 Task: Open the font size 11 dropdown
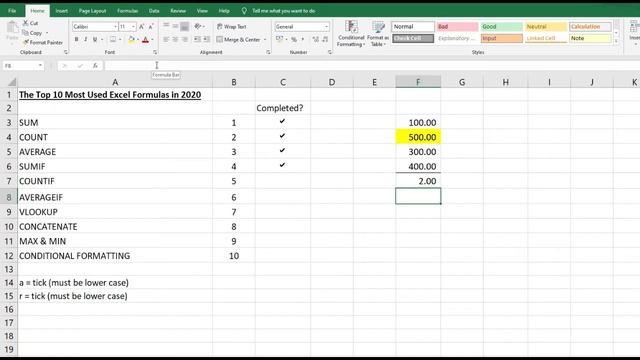click(x=133, y=27)
